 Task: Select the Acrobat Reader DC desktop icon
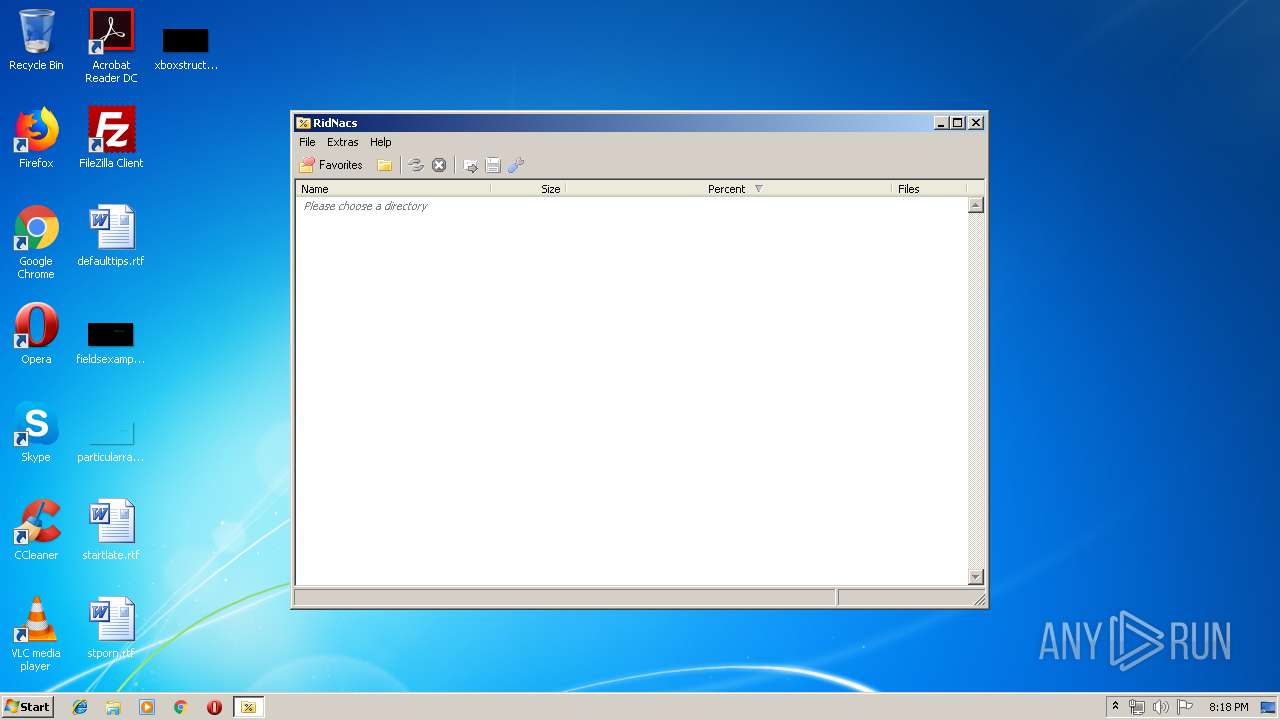click(x=111, y=46)
